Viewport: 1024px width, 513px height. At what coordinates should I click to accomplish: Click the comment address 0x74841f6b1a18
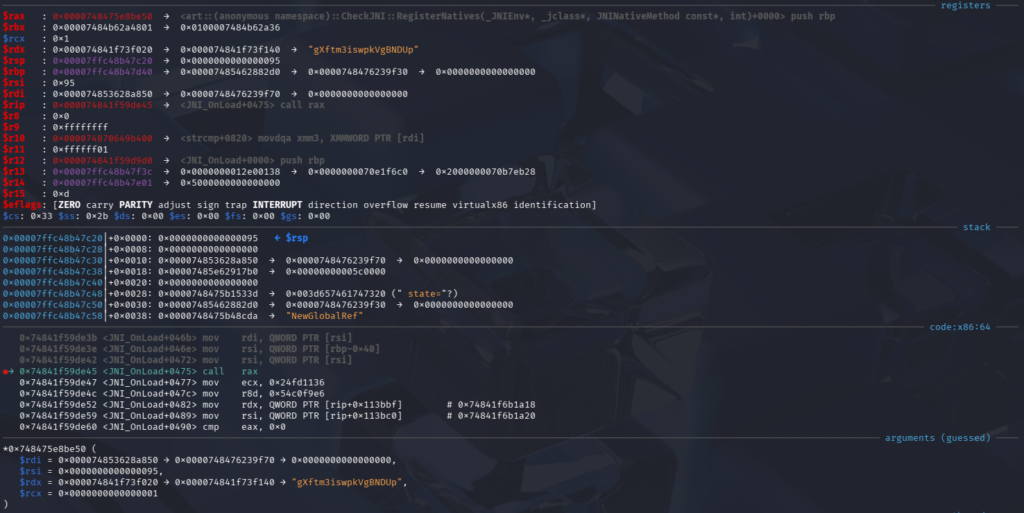pos(496,405)
